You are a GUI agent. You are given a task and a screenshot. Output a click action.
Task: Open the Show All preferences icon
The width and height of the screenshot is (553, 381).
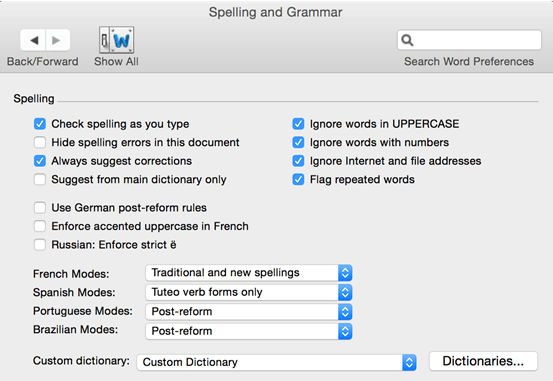[x=116, y=40]
